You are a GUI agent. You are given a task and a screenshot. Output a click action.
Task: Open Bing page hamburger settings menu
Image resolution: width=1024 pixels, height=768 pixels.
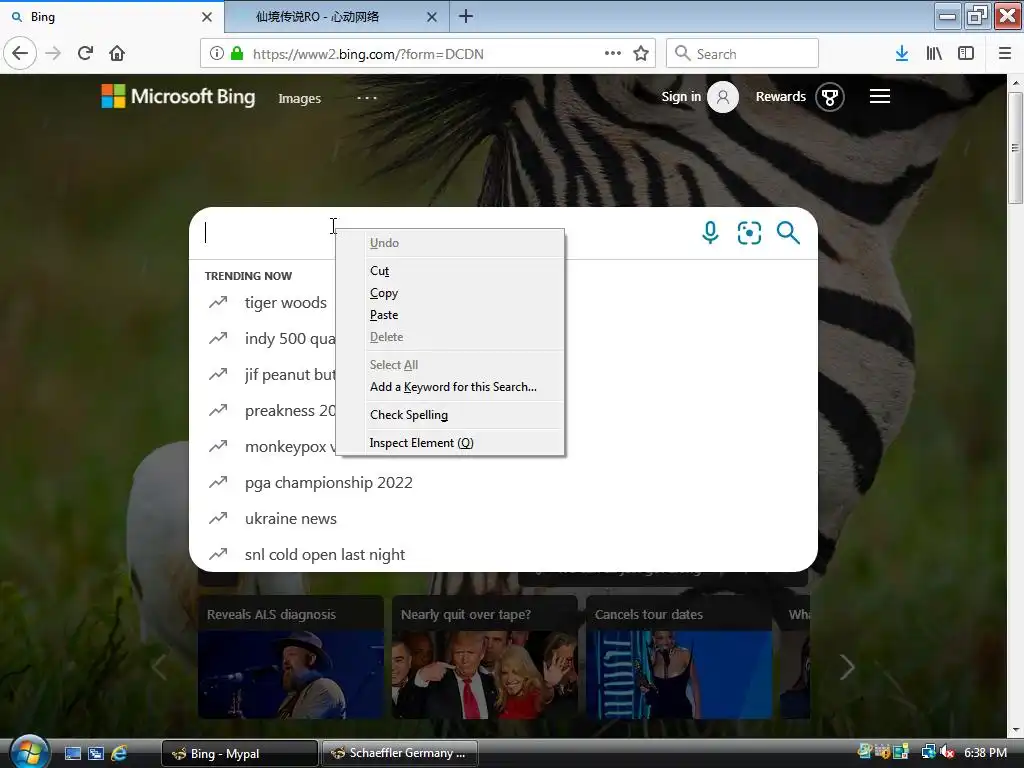(880, 97)
